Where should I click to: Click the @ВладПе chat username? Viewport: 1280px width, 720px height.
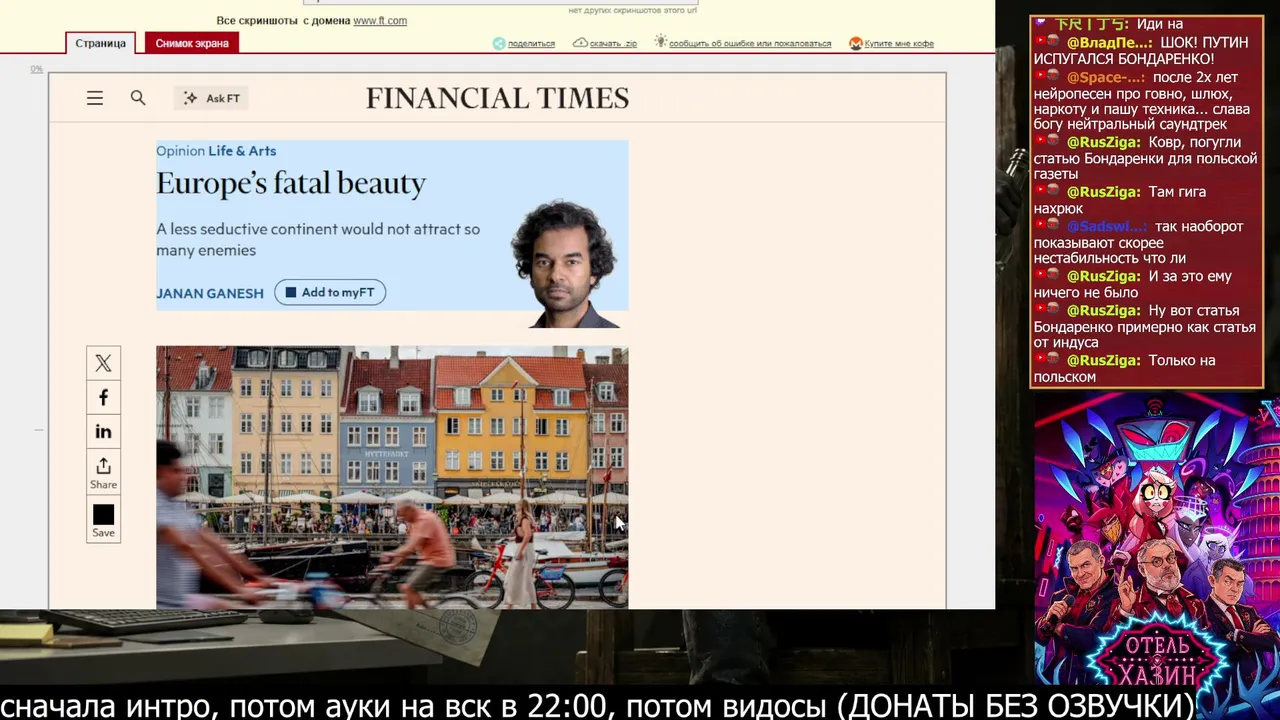pyautogui.click(x=1109, y=43)
